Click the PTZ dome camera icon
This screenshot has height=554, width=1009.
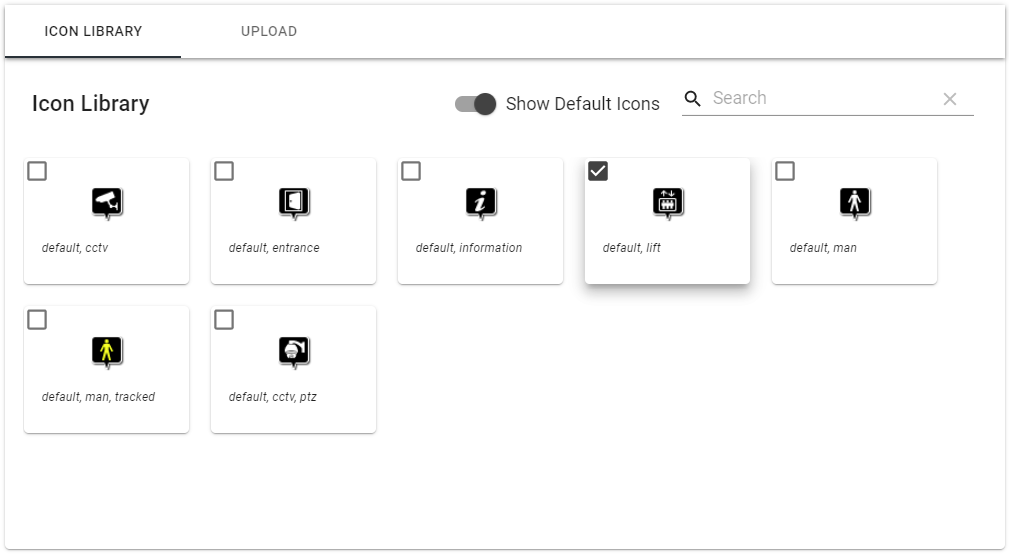point(294,352)
